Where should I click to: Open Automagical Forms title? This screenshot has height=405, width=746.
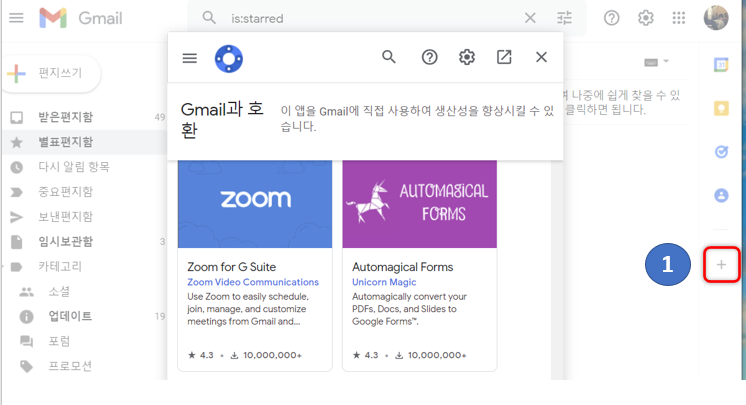pyautogui.click(x=402, y=267)
